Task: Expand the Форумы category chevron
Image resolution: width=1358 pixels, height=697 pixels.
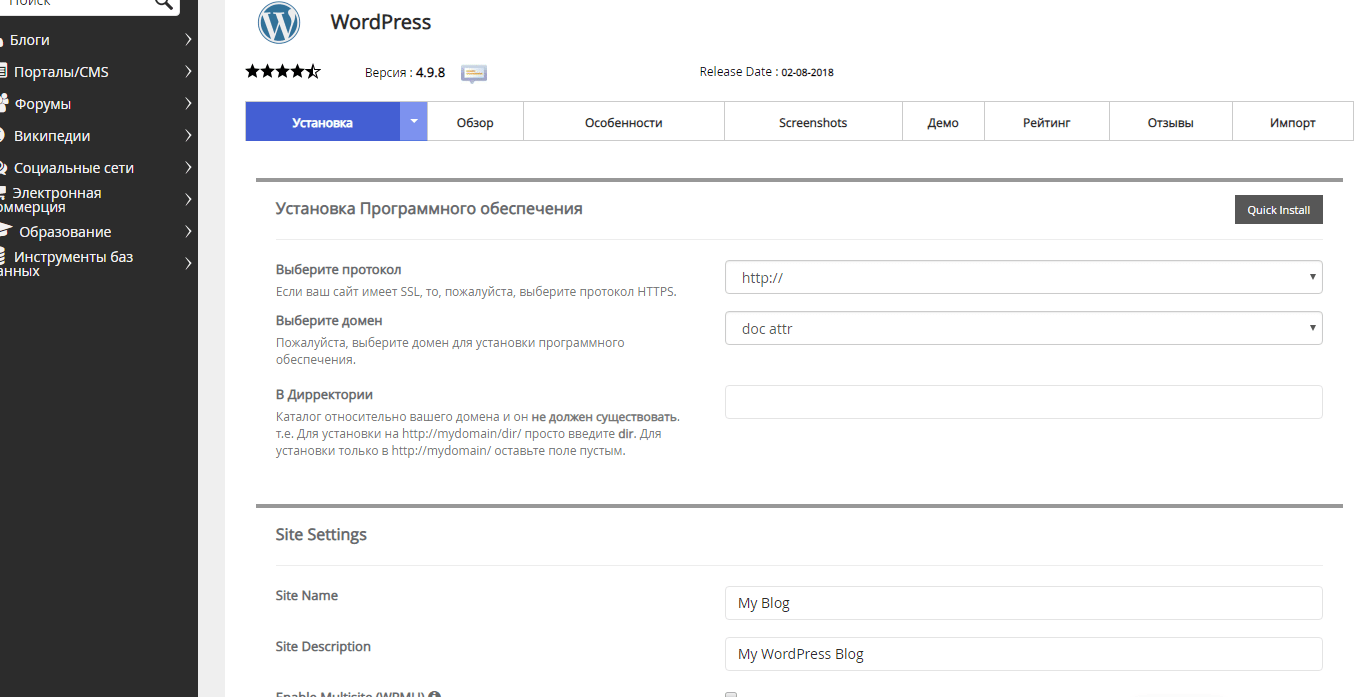Action: click(188, 104)
